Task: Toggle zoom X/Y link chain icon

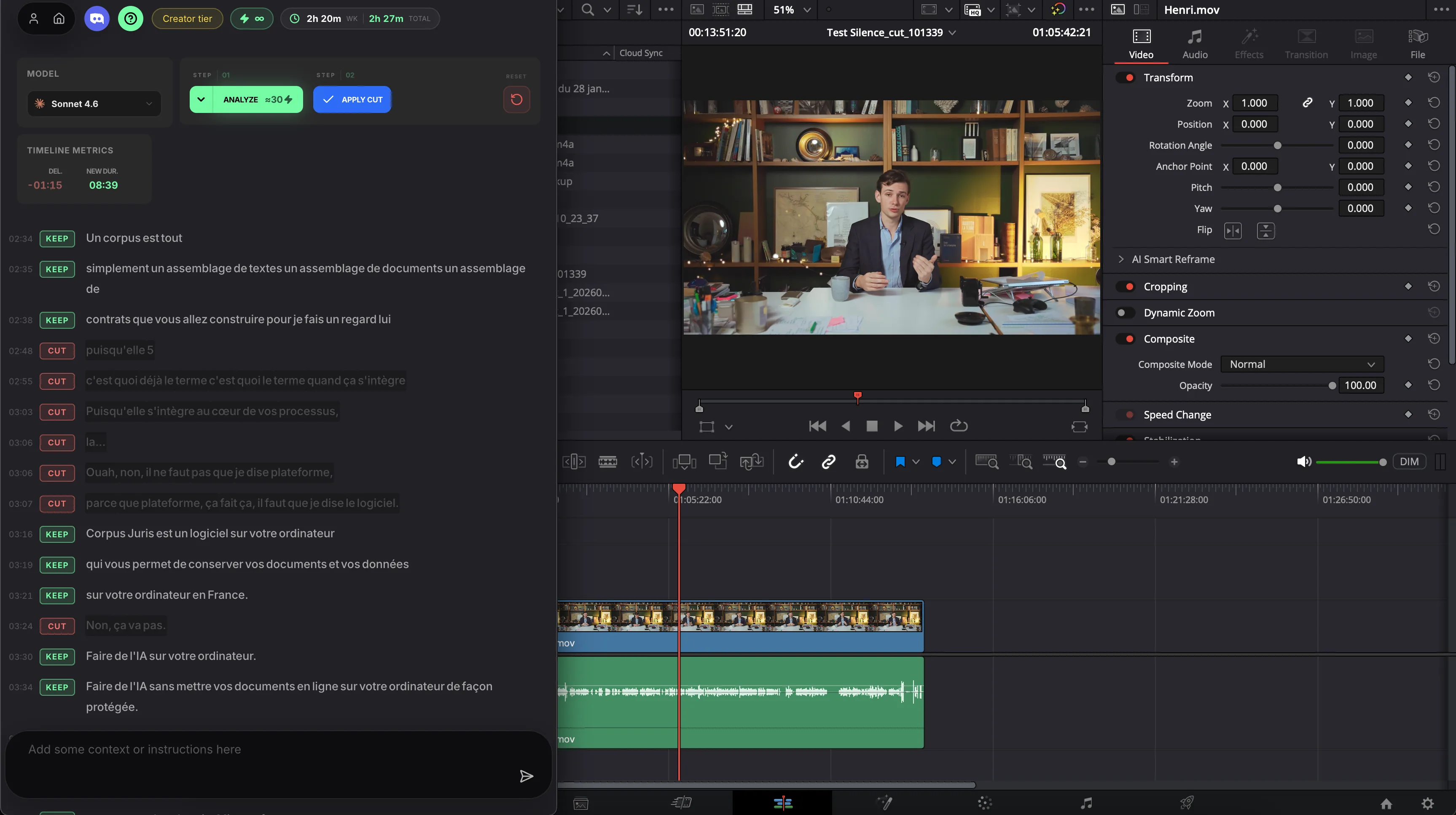Action: [x=1307, y=103]
